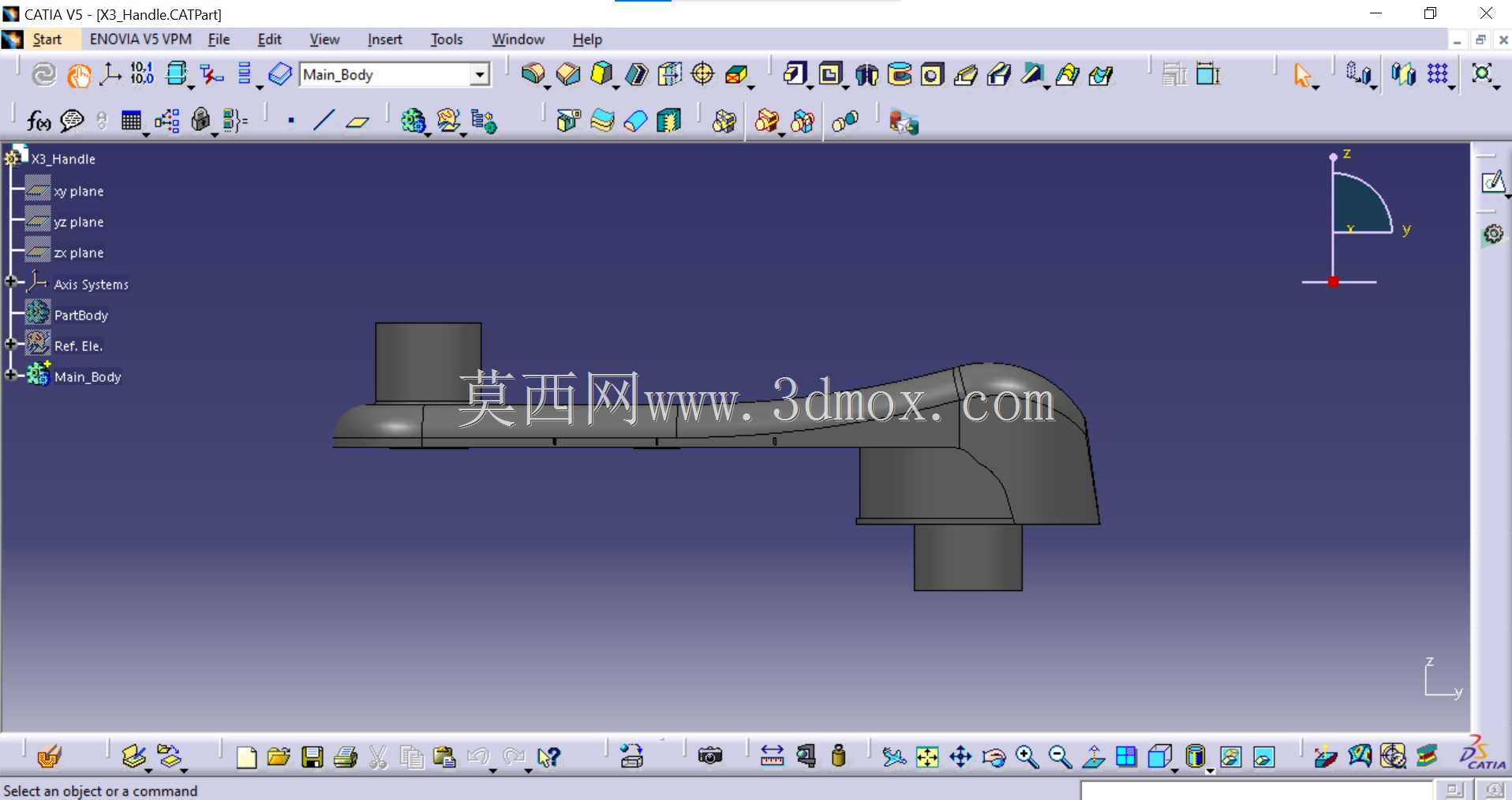The height and width of the screenshot is (800, 1512).
Task: Click the Thick Surface icon
Action: pos(602,121)
